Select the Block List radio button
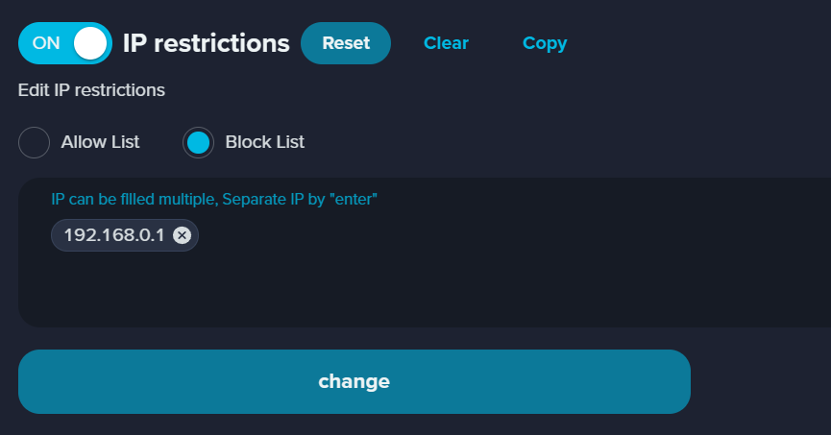832x436 pixels. (x=198, y=143)
